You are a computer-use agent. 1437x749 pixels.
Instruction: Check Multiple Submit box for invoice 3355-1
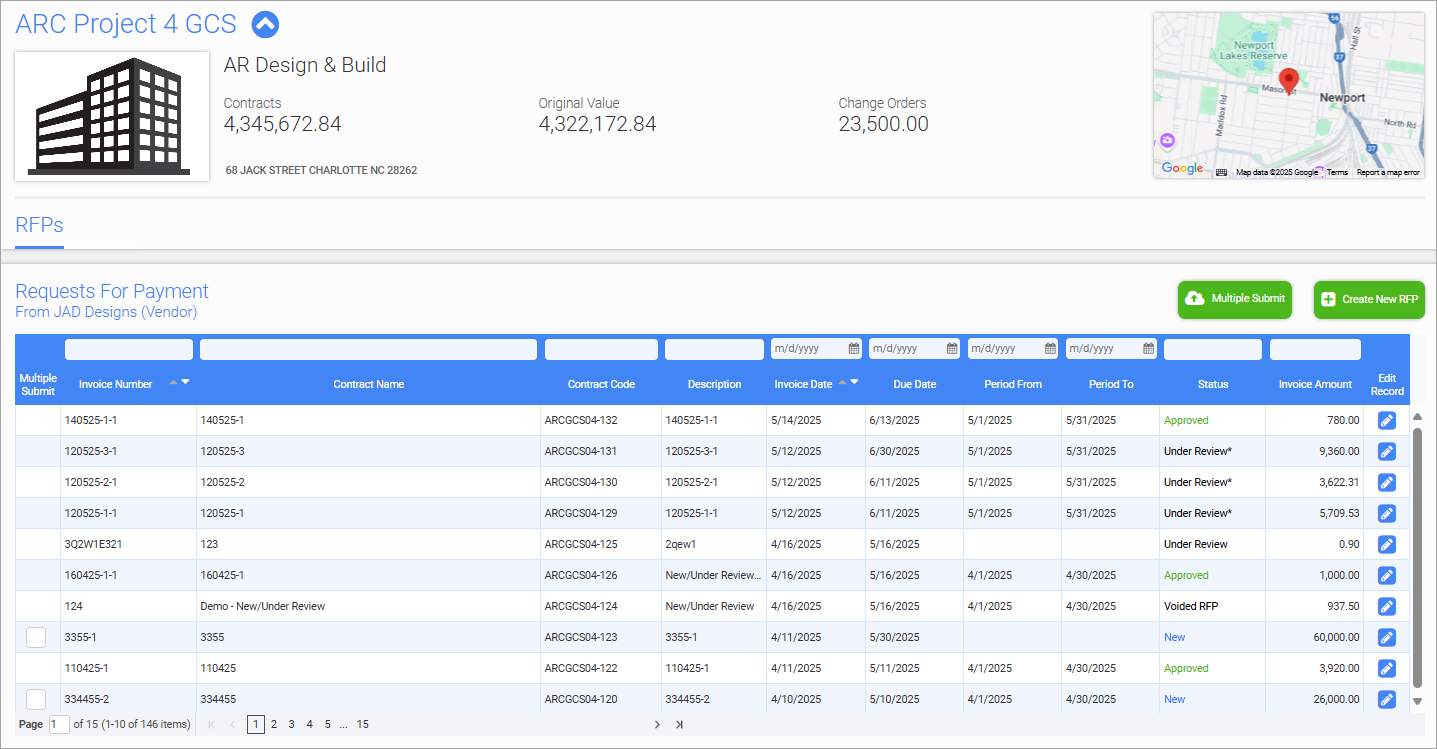click(x=36, y=637)
